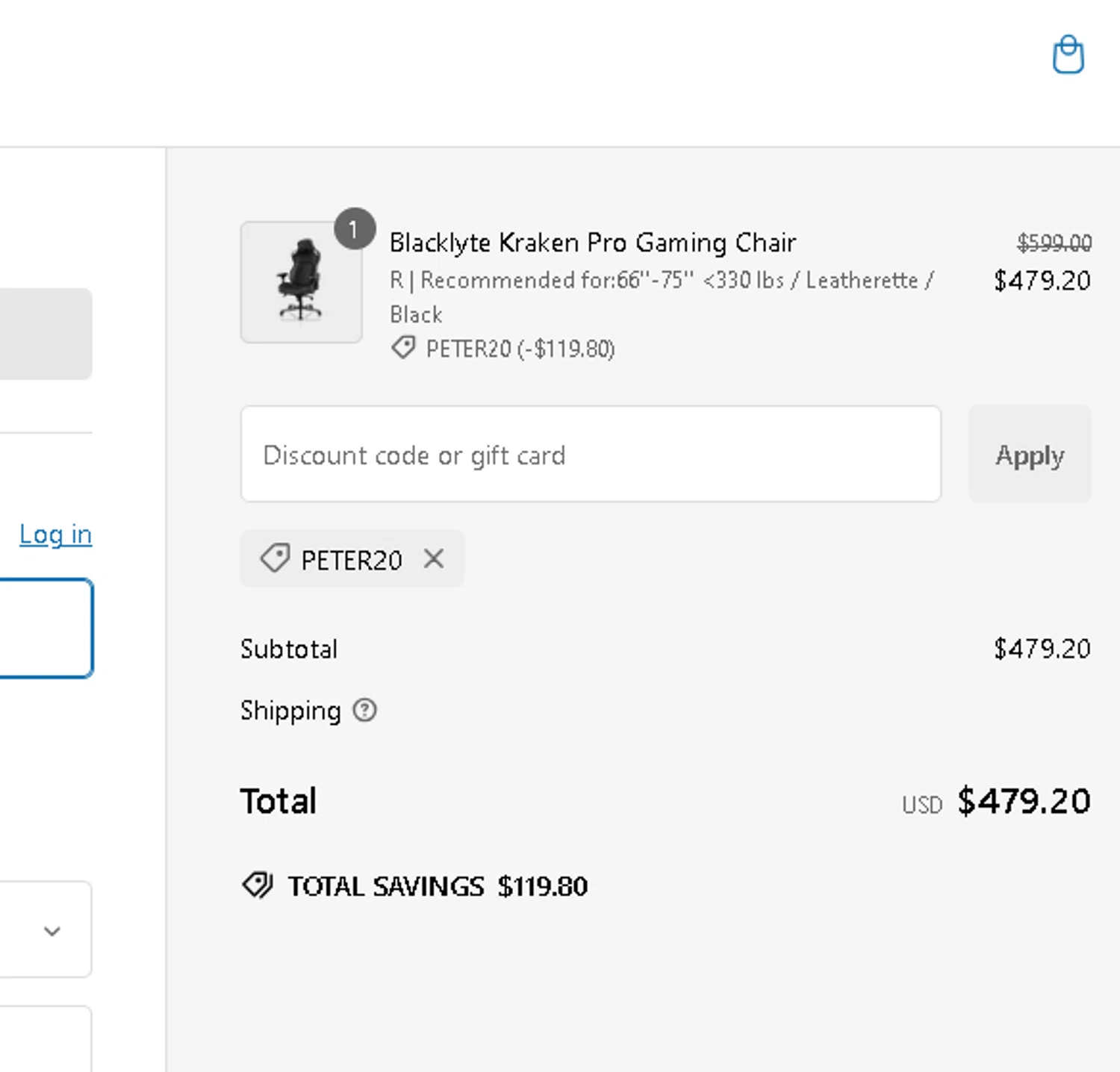Click the PETER20 (-$119.80) discount line
Image resolution: width=1120 pixels, height=1072 pixels.
pos(520,349)
